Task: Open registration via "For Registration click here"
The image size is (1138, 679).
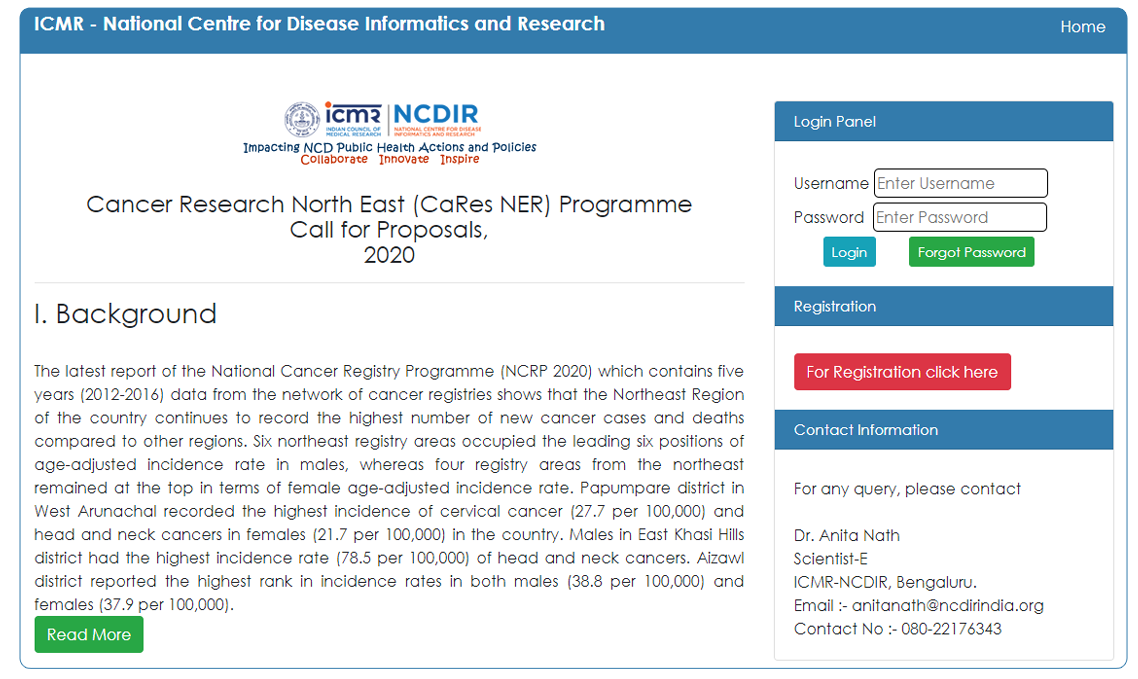Action: [x=902, y=371]
